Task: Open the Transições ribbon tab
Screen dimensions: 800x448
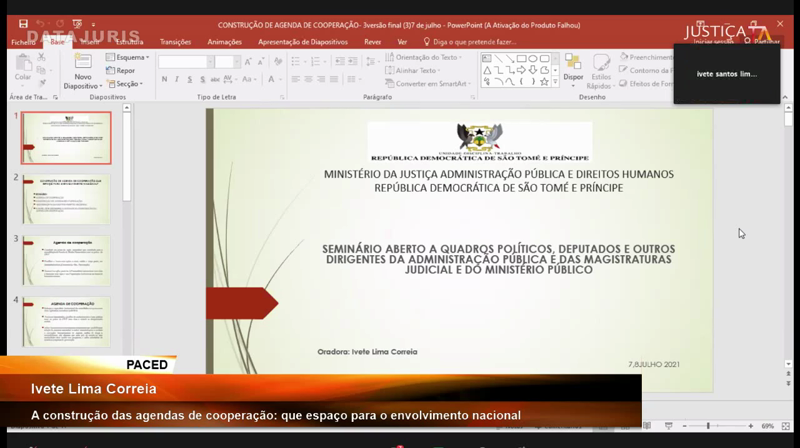Action: [x=175, y=42]
